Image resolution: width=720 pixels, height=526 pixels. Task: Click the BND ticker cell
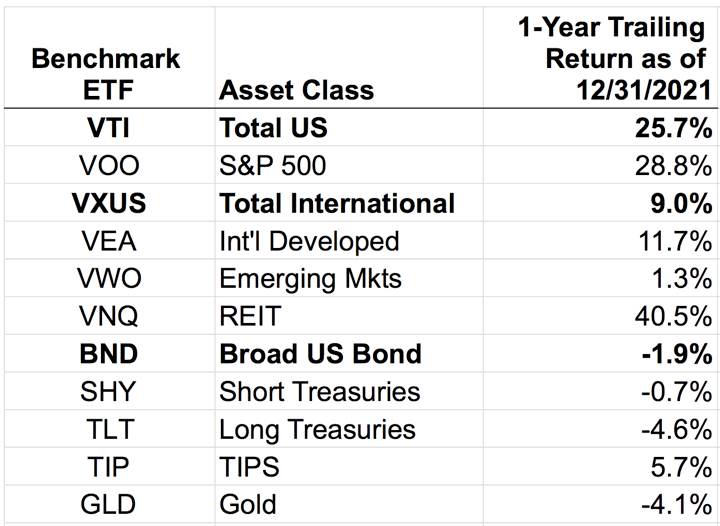pos(109,353)
